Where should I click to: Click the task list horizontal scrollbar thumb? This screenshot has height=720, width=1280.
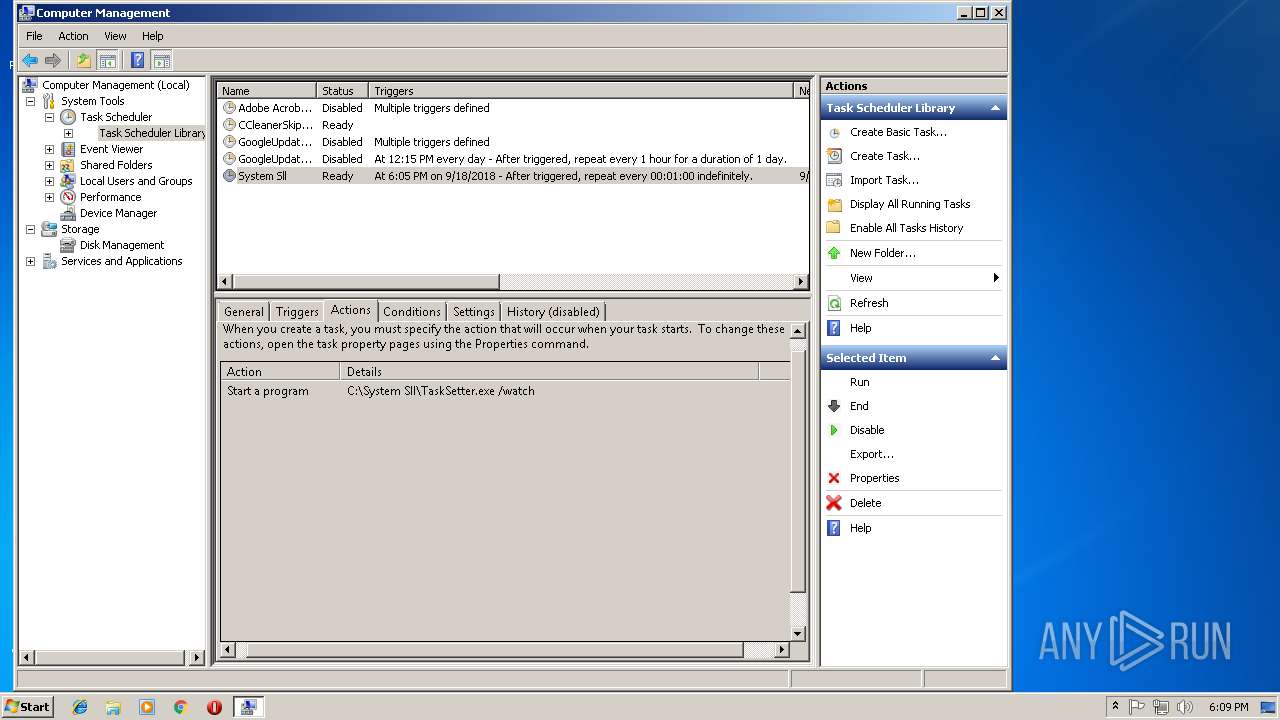(x=365, y=282)
